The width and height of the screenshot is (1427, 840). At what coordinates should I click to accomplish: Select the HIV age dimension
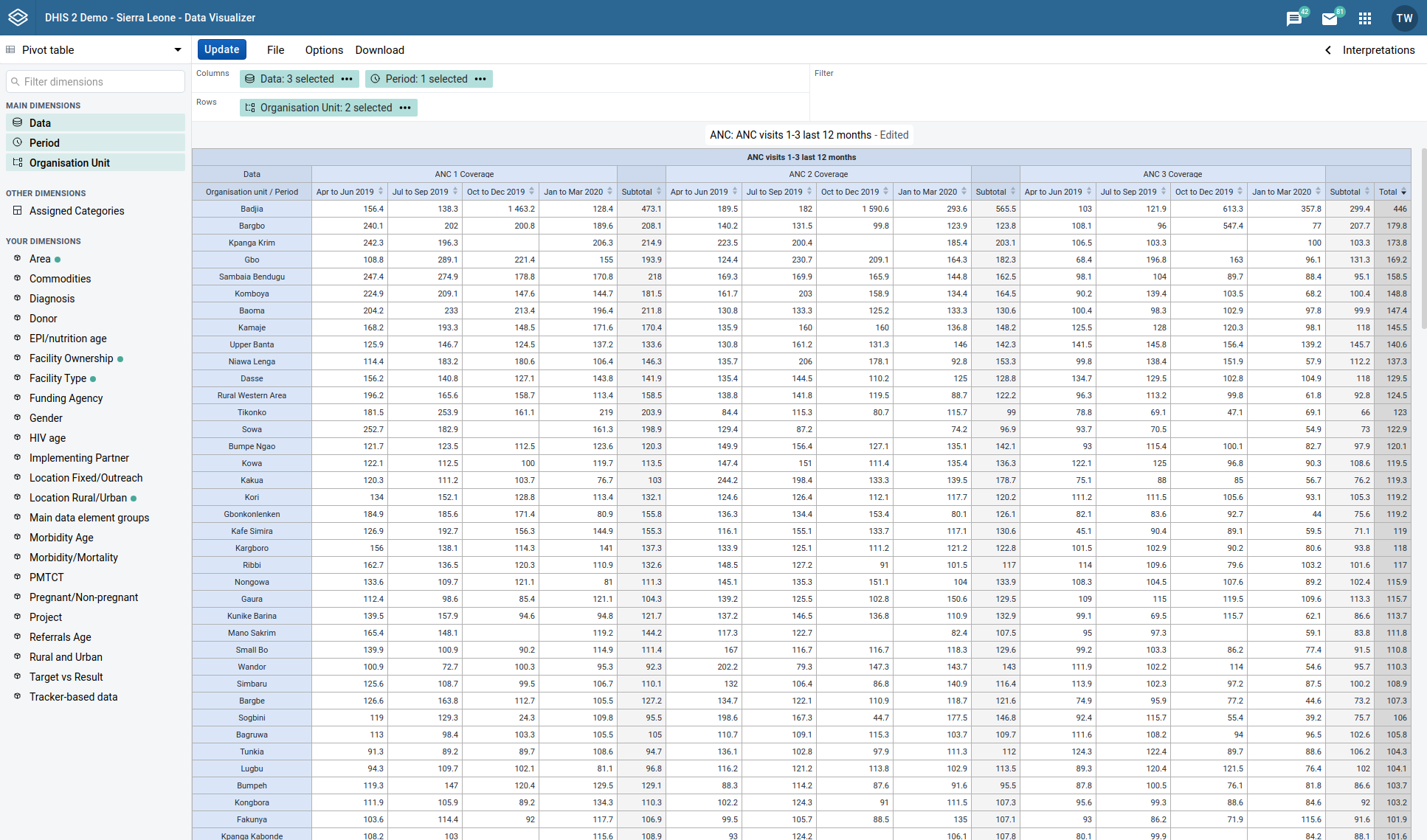tap(48, 438)
